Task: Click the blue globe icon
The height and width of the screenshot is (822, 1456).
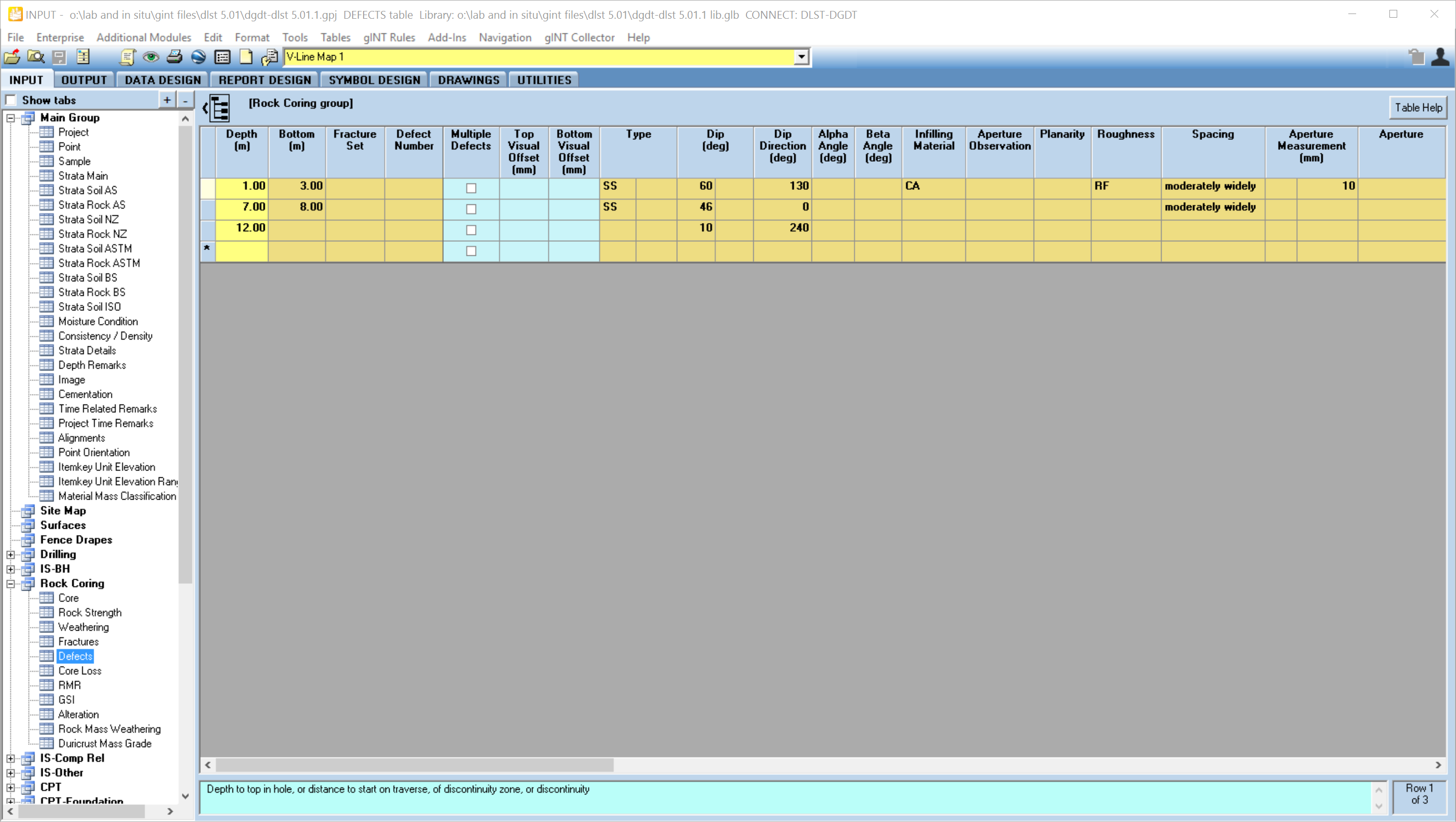Action: point(198,57)
